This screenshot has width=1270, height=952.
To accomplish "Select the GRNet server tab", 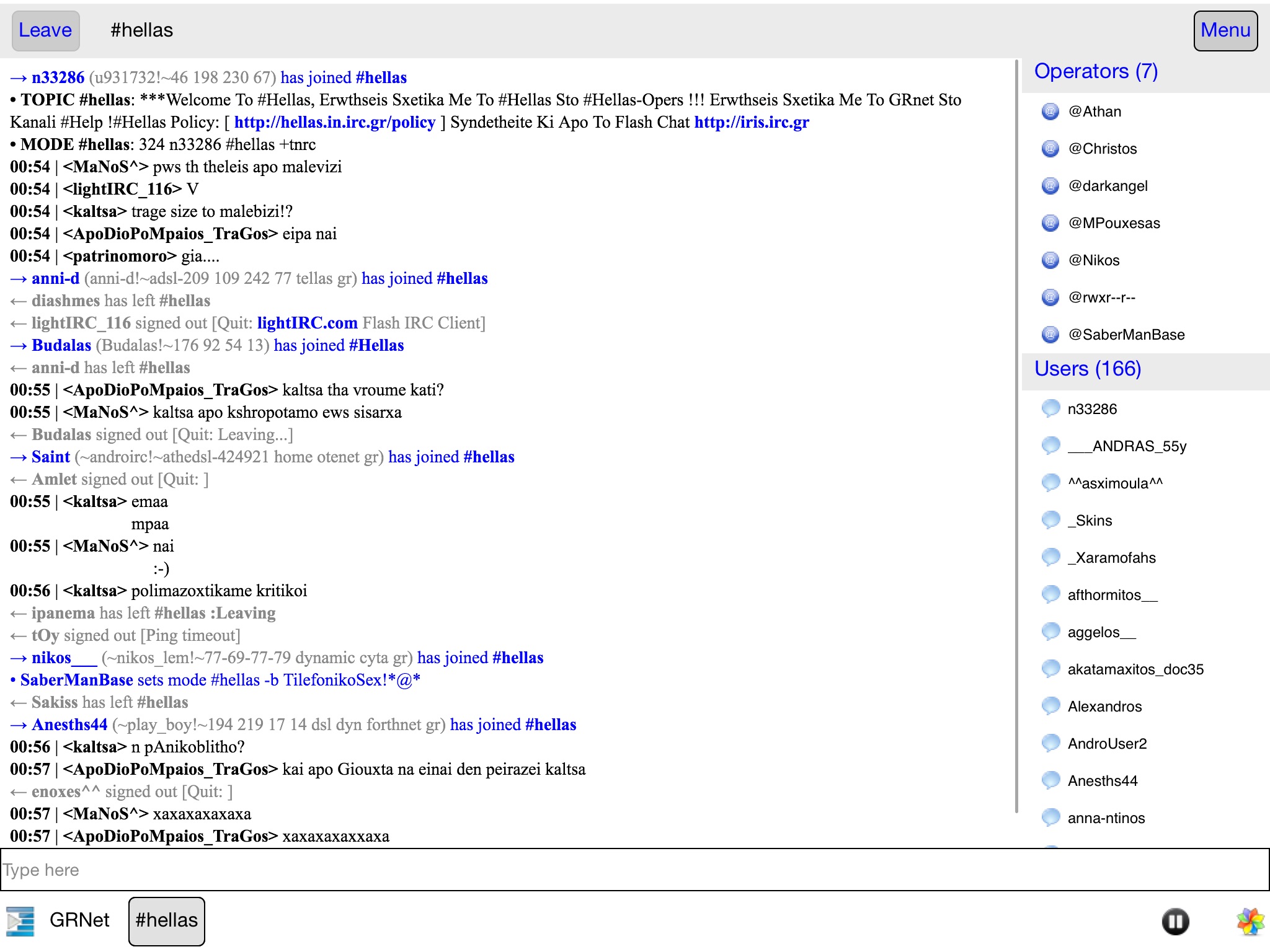I will 79,920.
